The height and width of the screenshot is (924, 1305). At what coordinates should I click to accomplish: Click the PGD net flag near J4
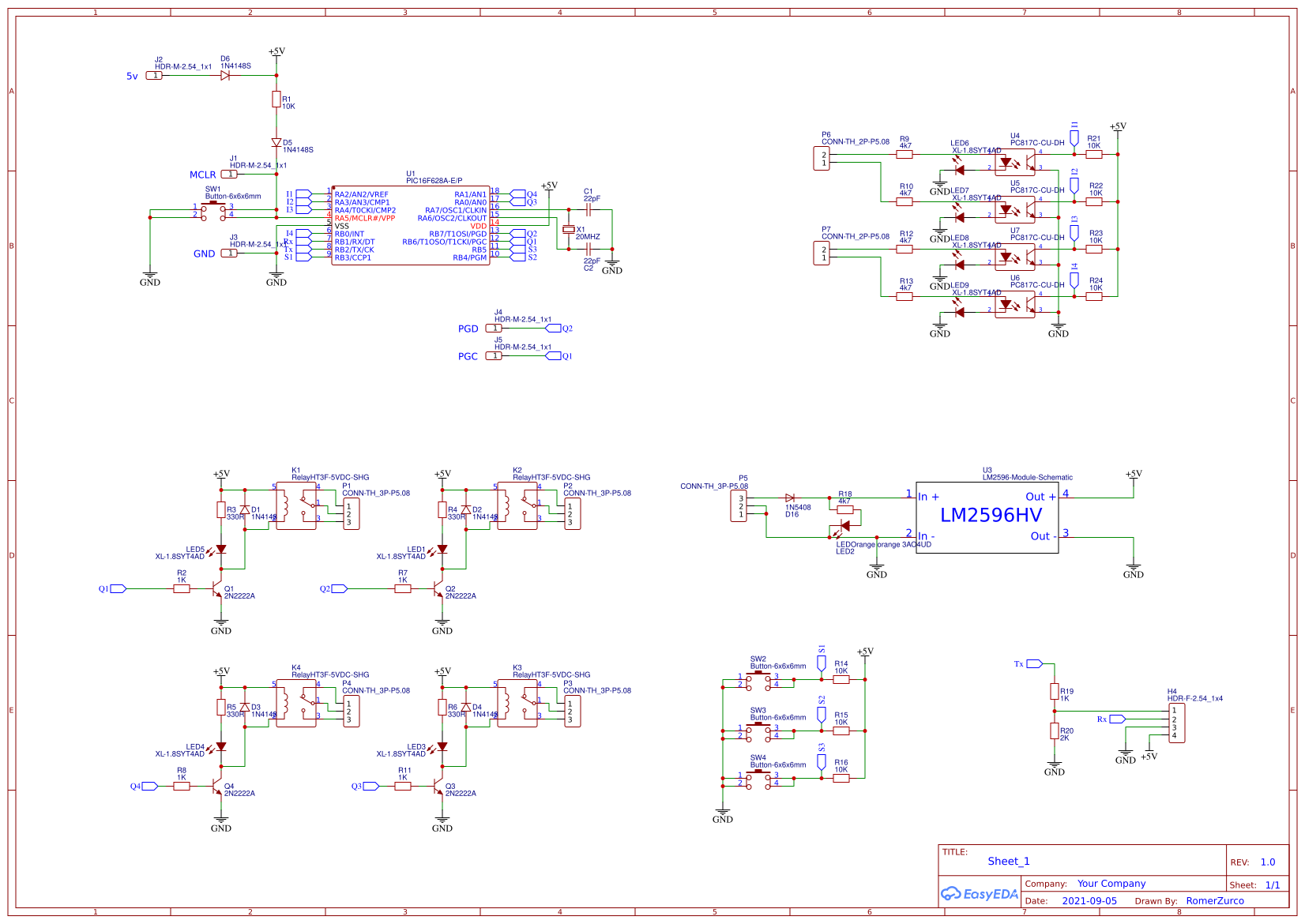click(467, 329)
